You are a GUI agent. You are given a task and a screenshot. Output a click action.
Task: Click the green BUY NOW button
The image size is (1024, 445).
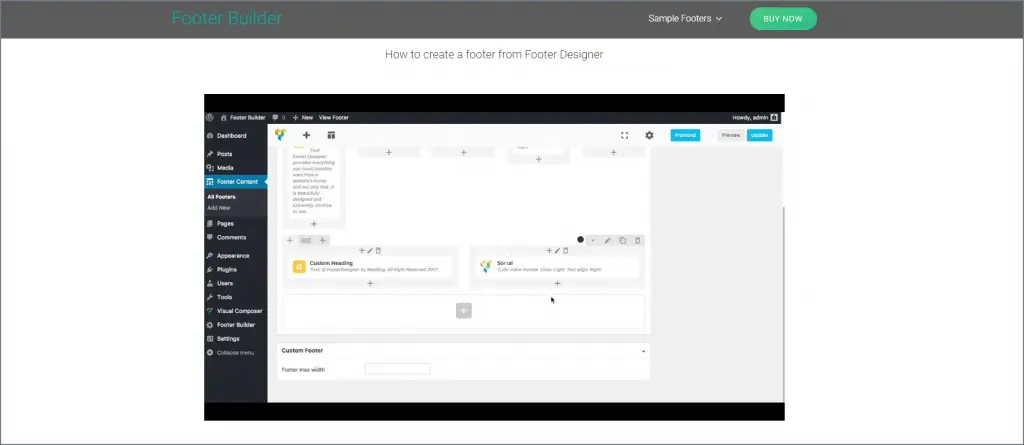pos(783,19)
